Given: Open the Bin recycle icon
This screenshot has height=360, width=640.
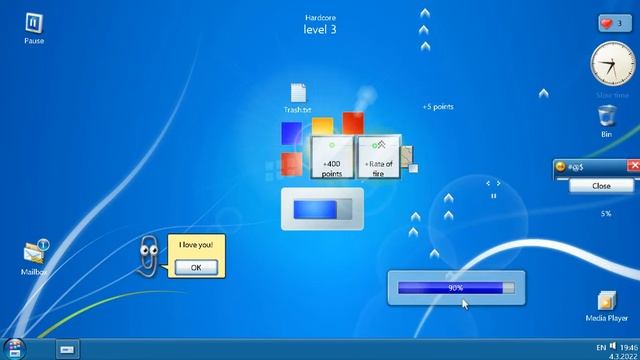Looking at the screenshot, I should (x=607, y=116).
